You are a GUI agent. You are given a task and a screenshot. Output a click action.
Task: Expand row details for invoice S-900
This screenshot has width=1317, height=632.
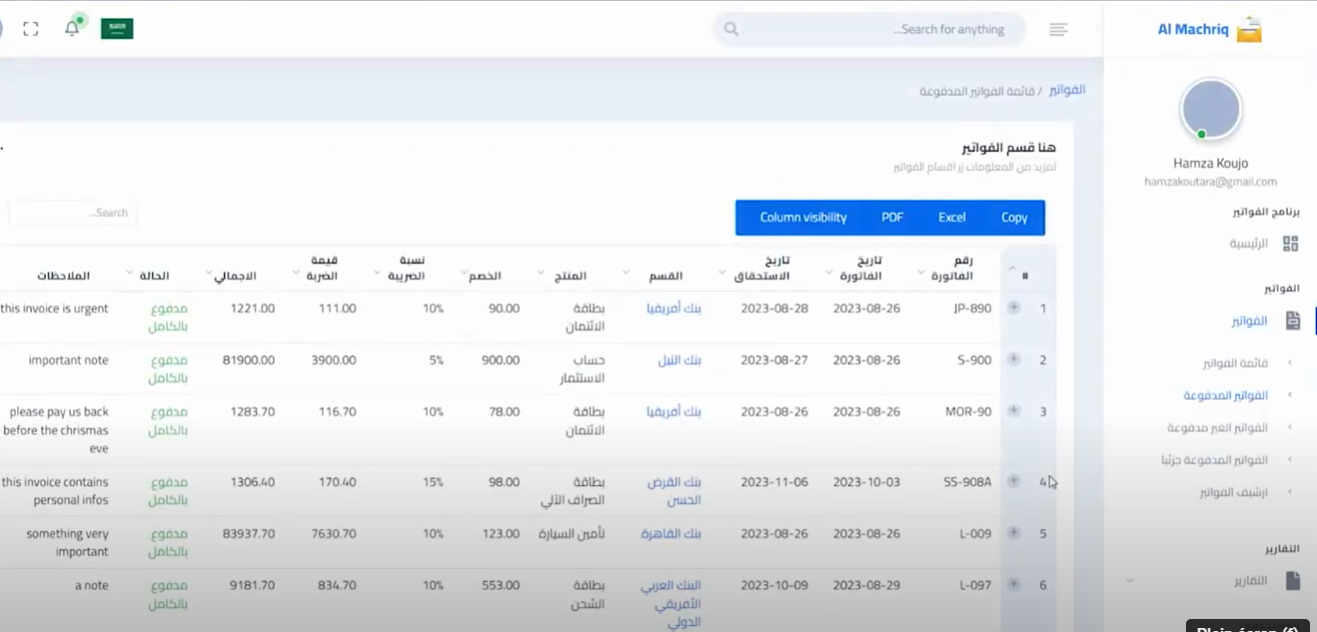point(1013,359)
